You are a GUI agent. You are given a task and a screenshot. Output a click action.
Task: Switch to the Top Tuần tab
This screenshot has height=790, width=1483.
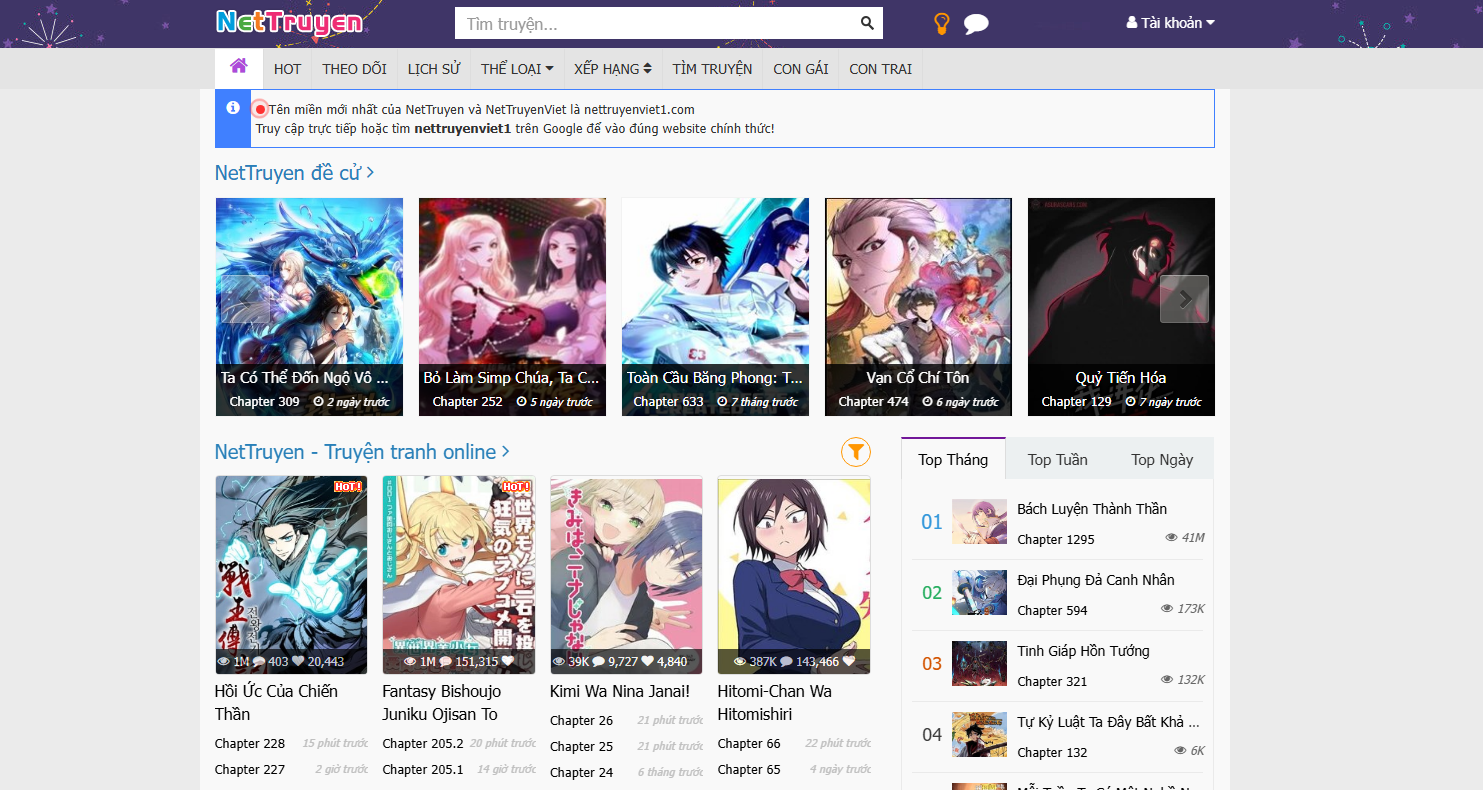1057,460
